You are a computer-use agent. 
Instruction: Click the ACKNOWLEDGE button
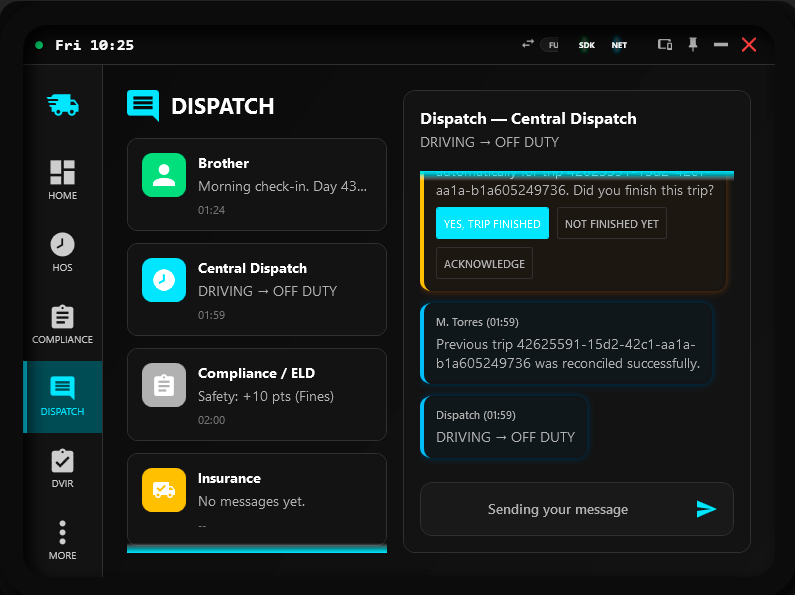click(x=484, y=263)
